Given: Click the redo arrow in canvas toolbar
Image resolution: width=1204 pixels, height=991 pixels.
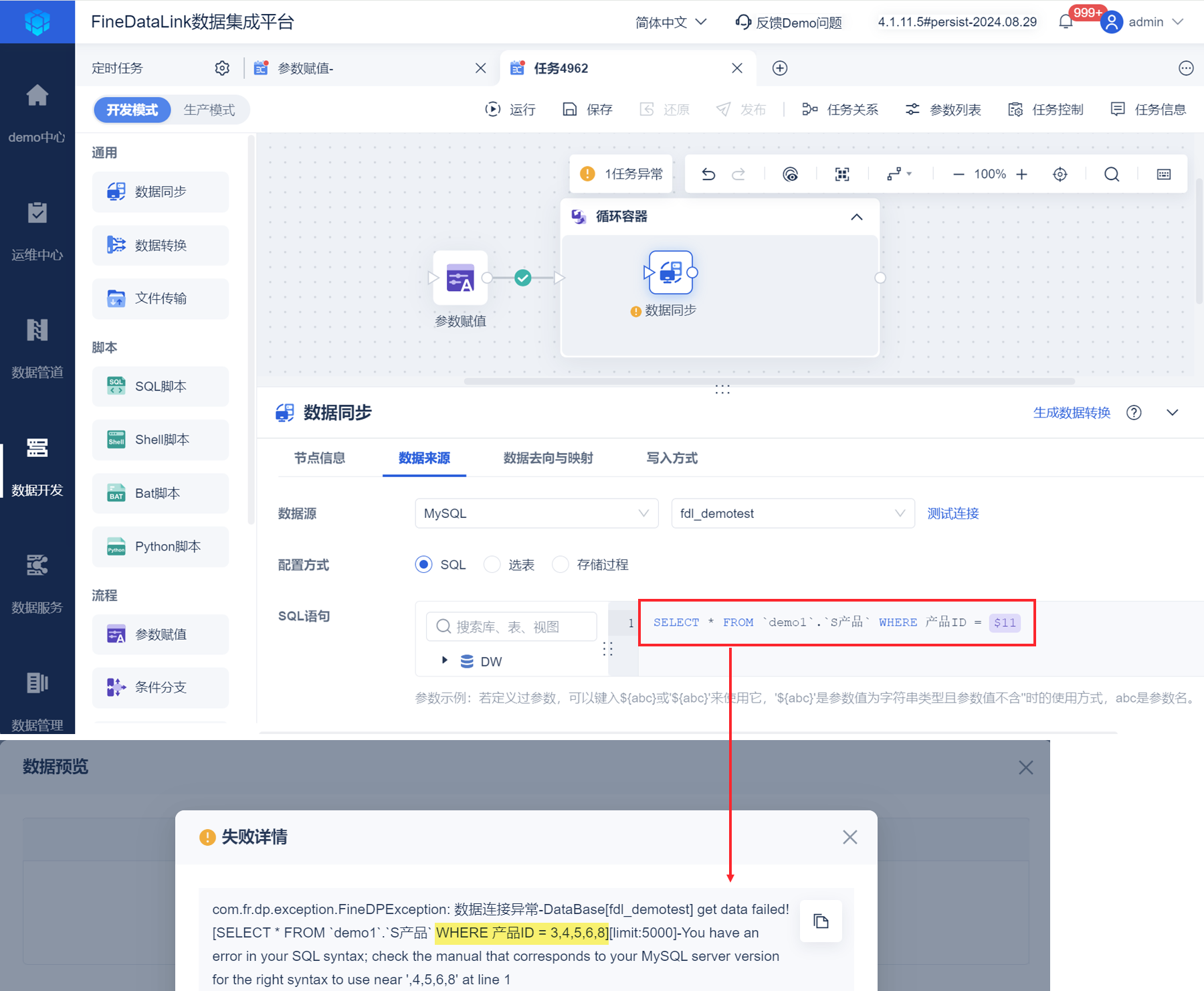Looking at the screenshot, I should point(738,175).
